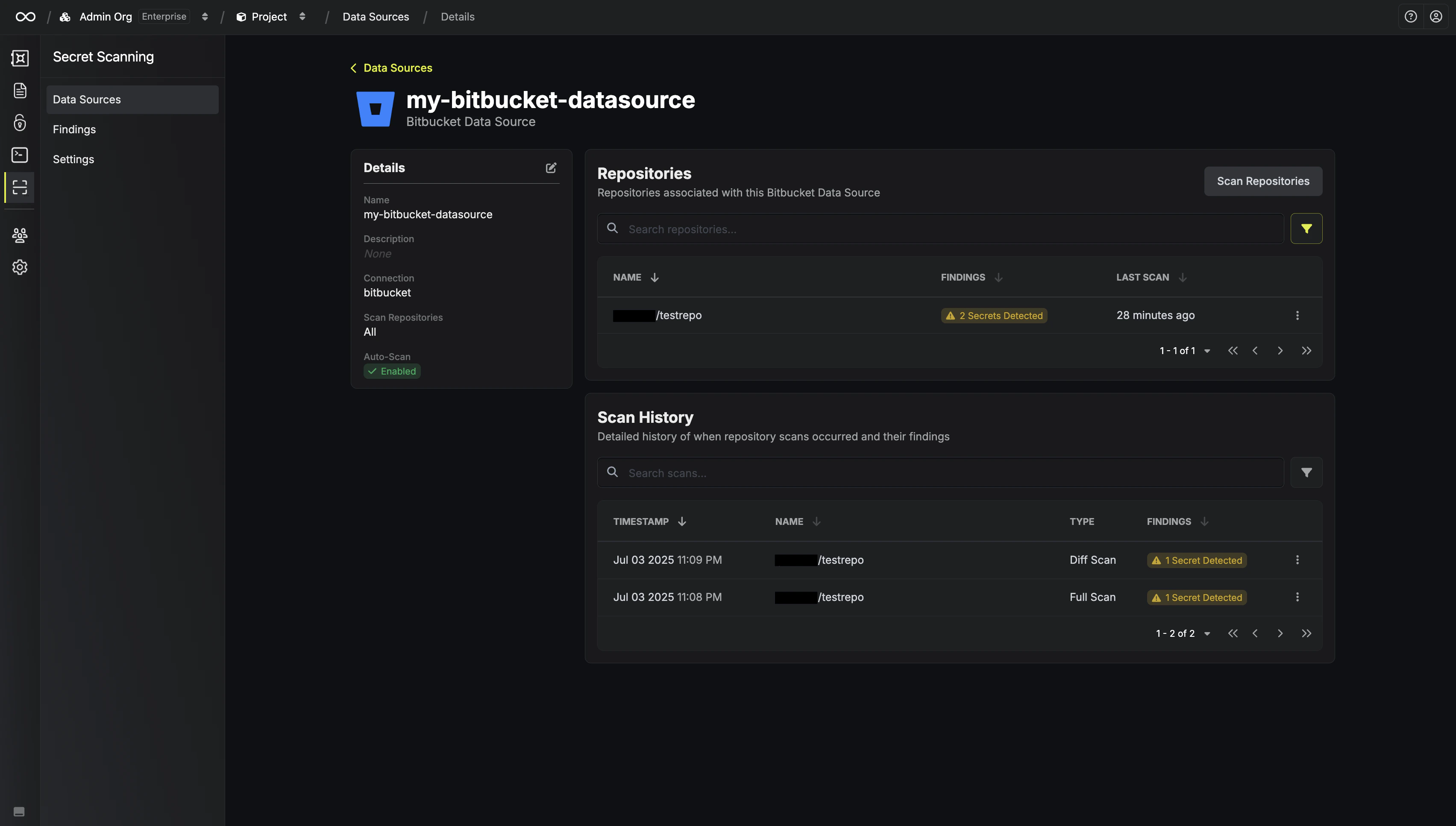Open the KMS lock sidebar icon
The height and width of the screenshot is (826, 1456).
coord(20,123)
